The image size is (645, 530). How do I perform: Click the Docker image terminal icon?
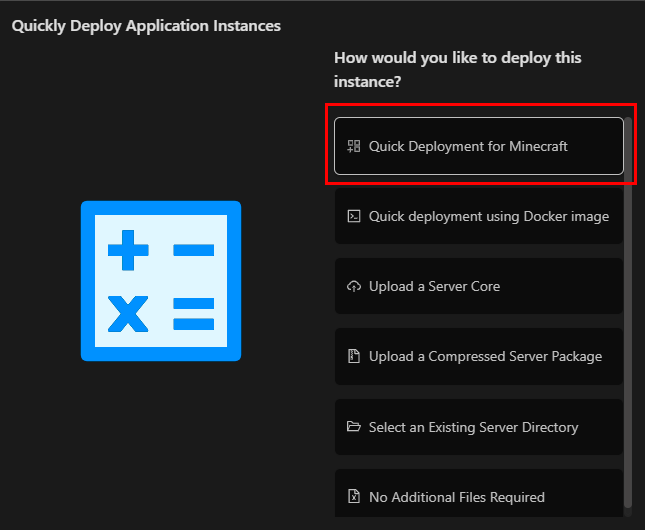[353, 216]
